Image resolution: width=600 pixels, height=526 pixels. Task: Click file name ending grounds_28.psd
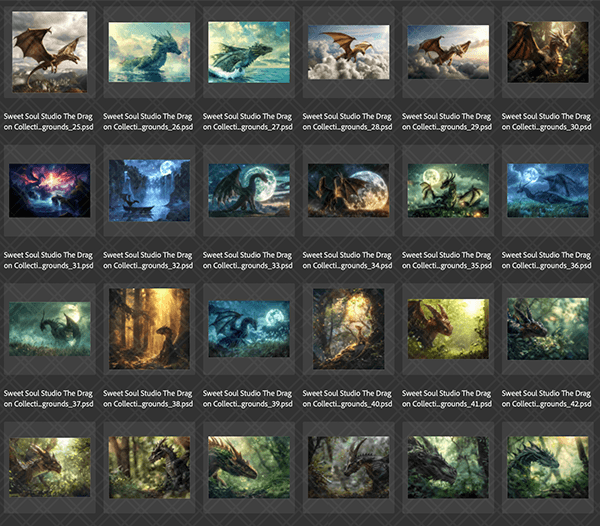coord(347,122)
